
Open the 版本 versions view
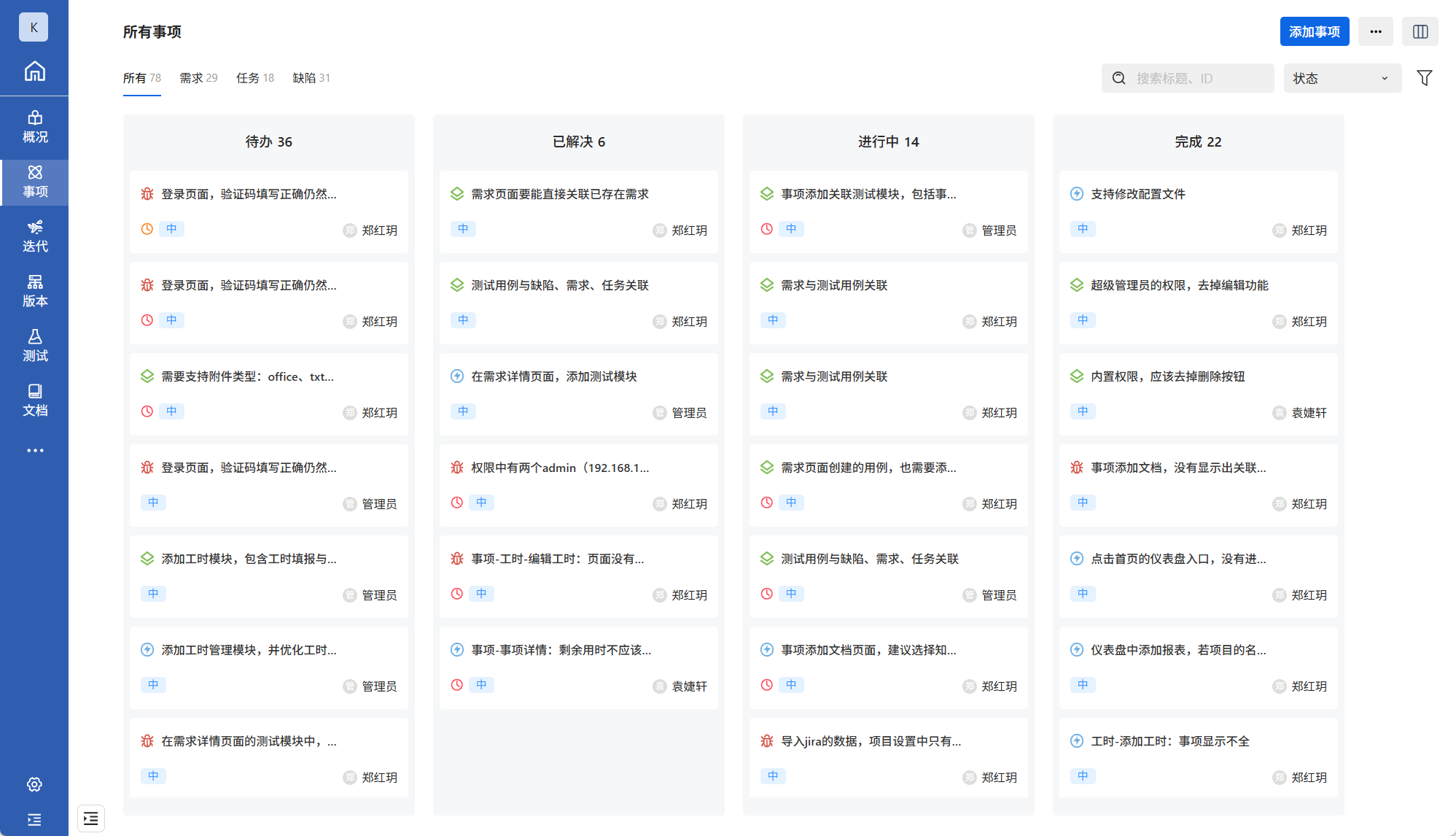coord(34,290)
